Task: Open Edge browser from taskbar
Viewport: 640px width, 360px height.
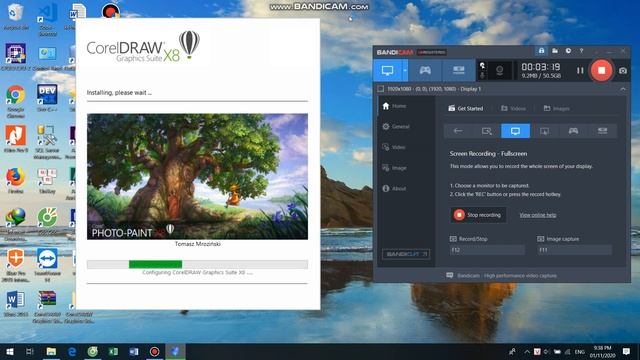Action: 72,351
